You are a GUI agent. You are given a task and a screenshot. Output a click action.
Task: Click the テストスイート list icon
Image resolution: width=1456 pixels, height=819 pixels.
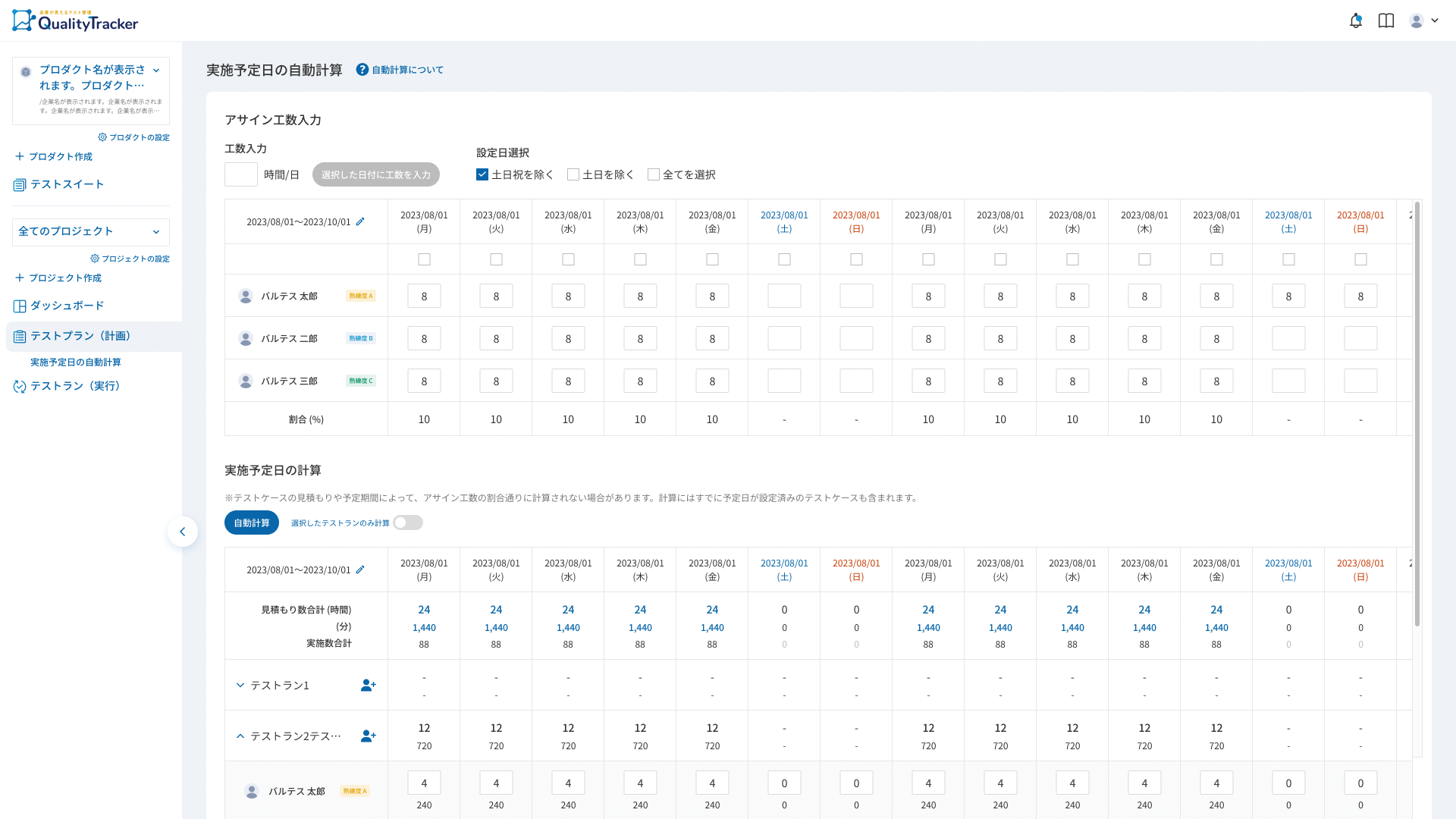coord(20,184)
